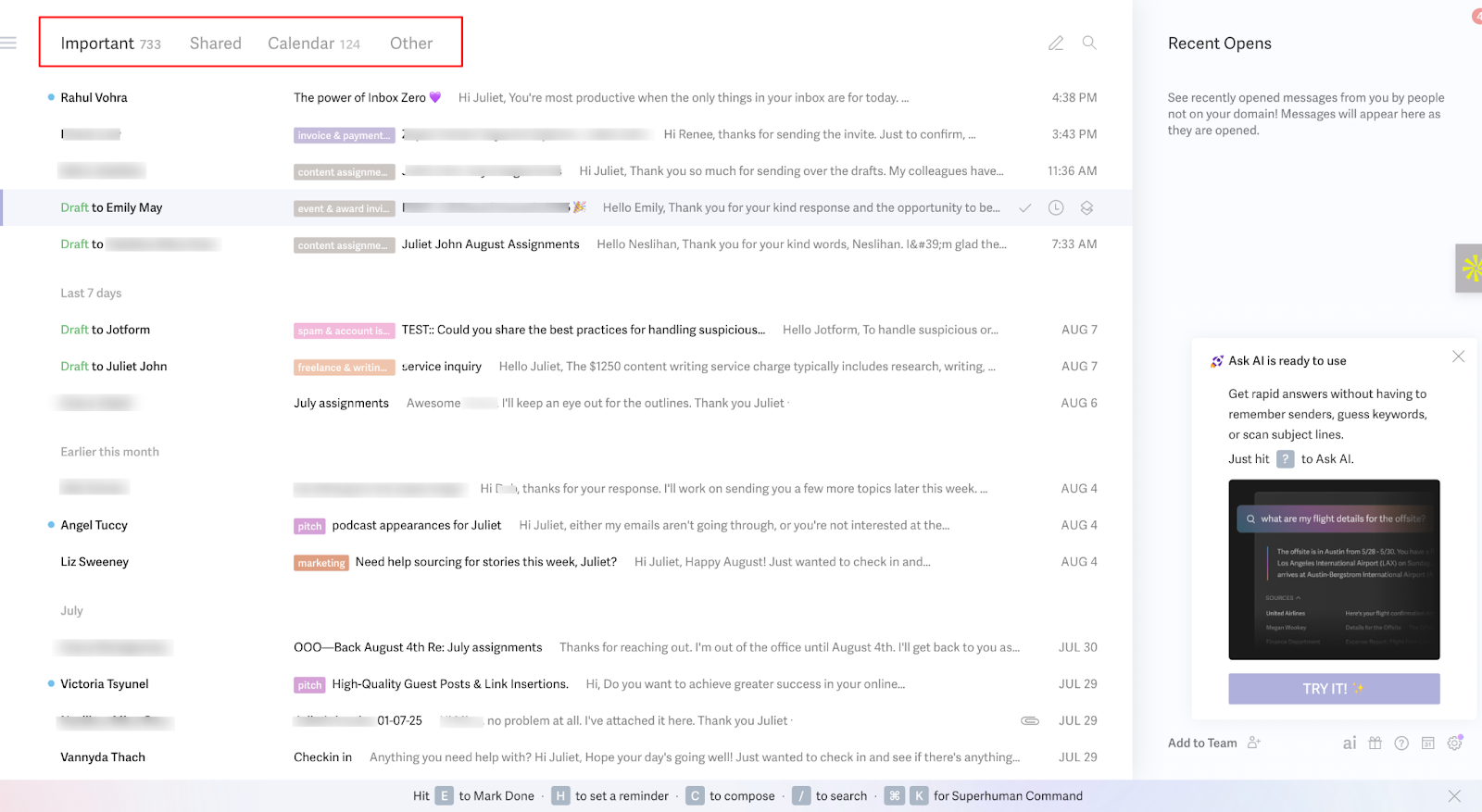This screenshot has width=1482, height=812.
Task: Click the event & award invite label
Action: 345,208
